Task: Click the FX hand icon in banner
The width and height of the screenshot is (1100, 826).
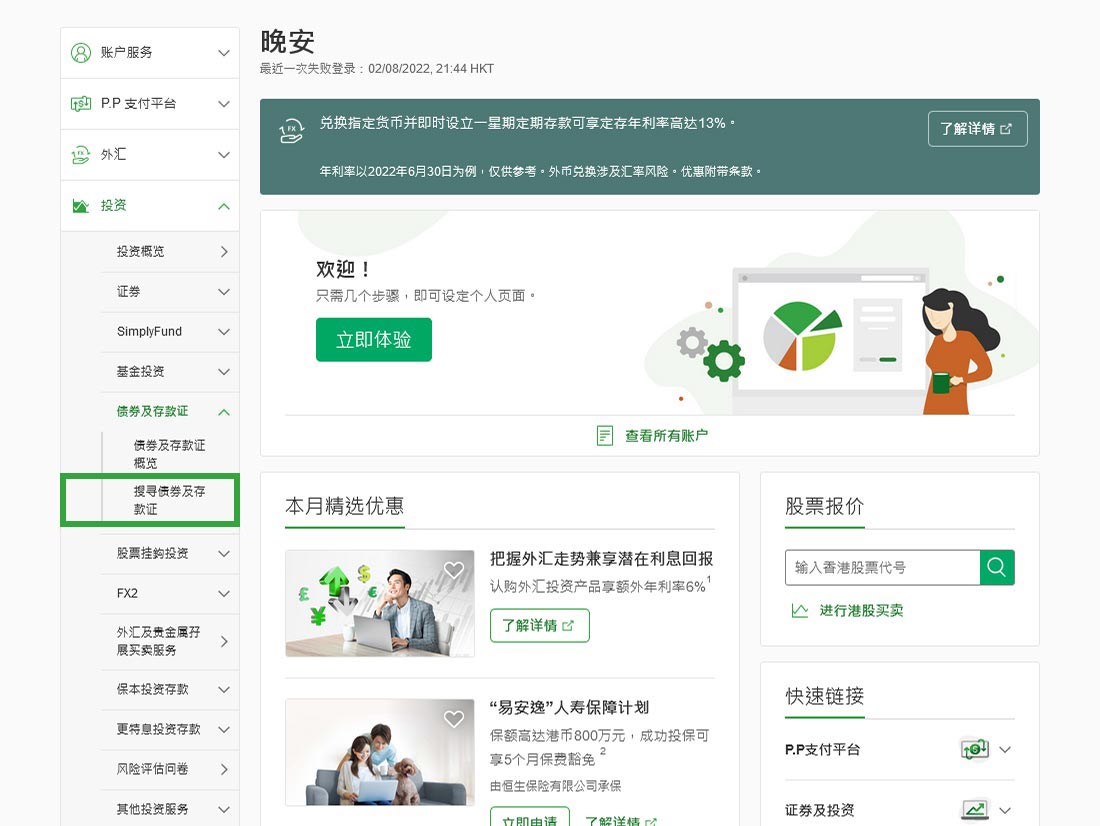Action: click(x=291, y=131)
